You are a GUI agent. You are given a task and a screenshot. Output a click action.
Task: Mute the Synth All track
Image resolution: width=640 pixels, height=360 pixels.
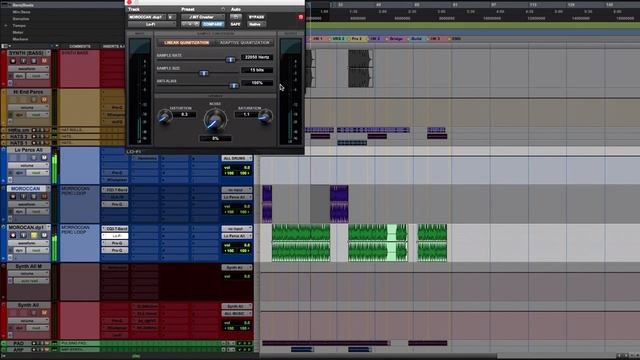point(44,313)
